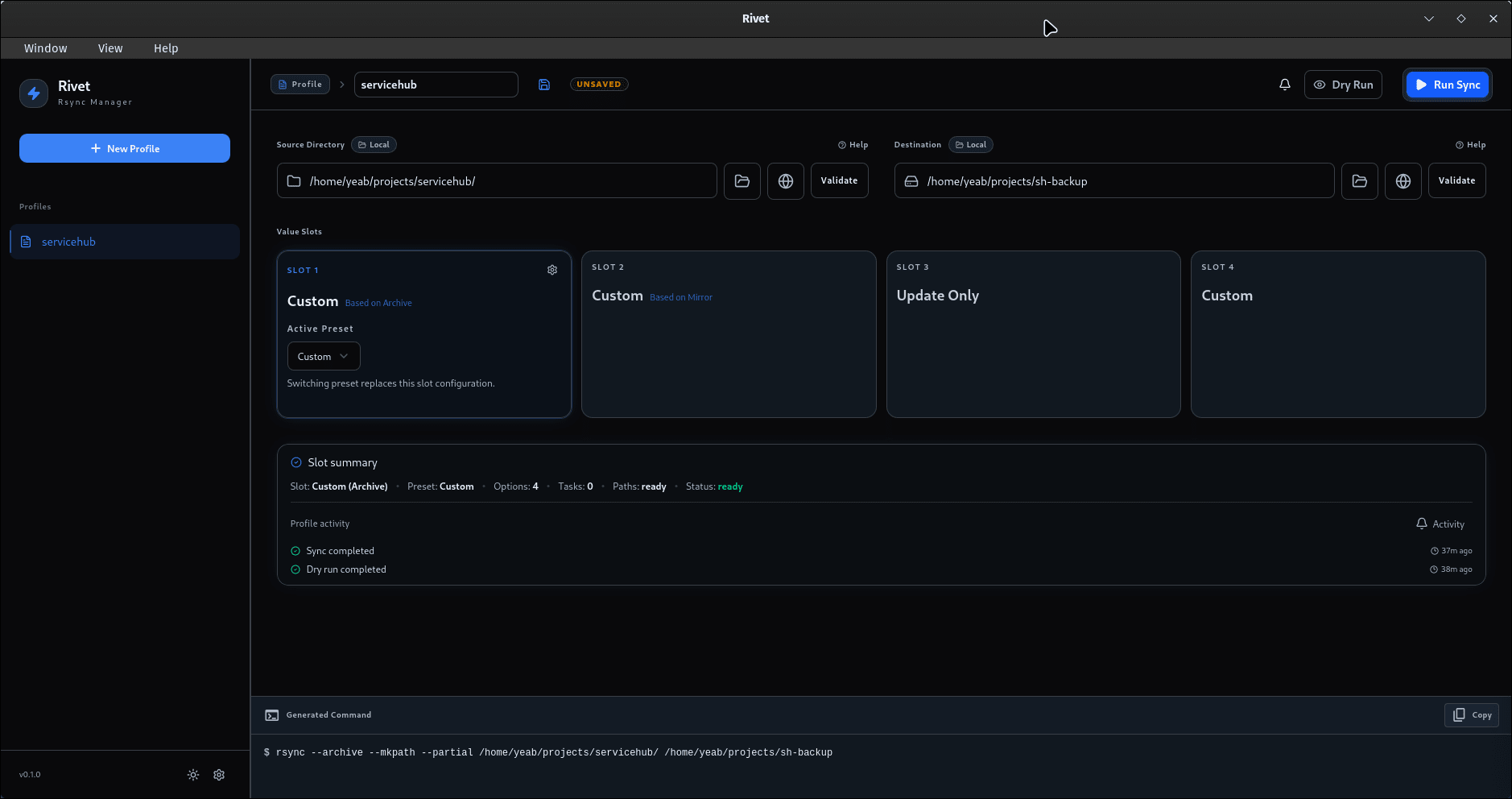Open Destination Help
Screen dimensions: 1512x799
click(1471, 145)
